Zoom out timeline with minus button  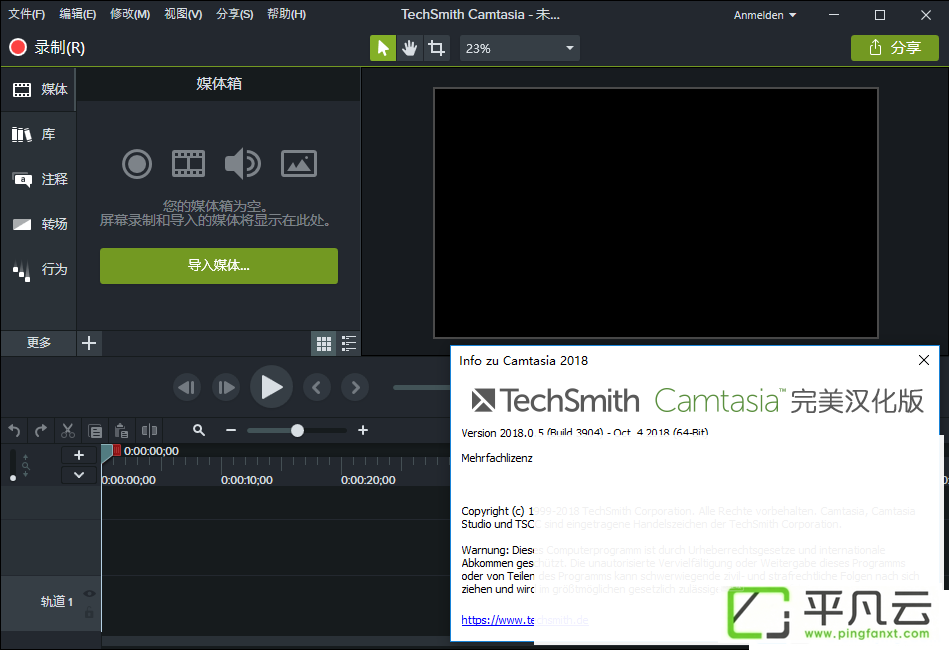231,430
